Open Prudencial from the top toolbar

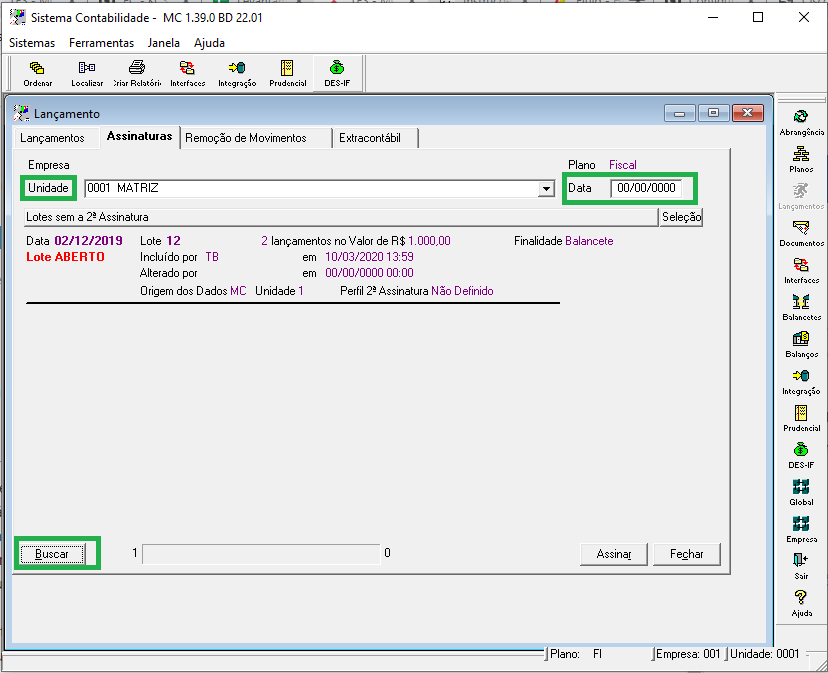(x=287, y=73)
